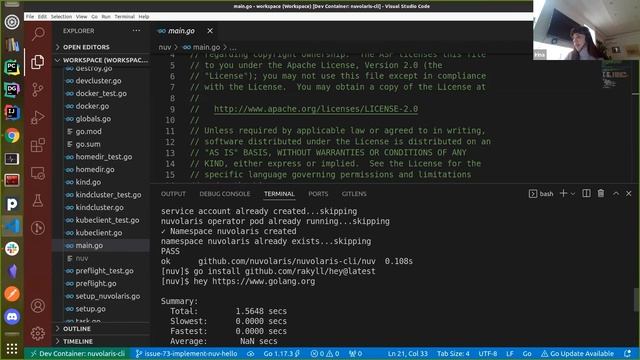Collapse the Workspace folder section

click(101, 60)
